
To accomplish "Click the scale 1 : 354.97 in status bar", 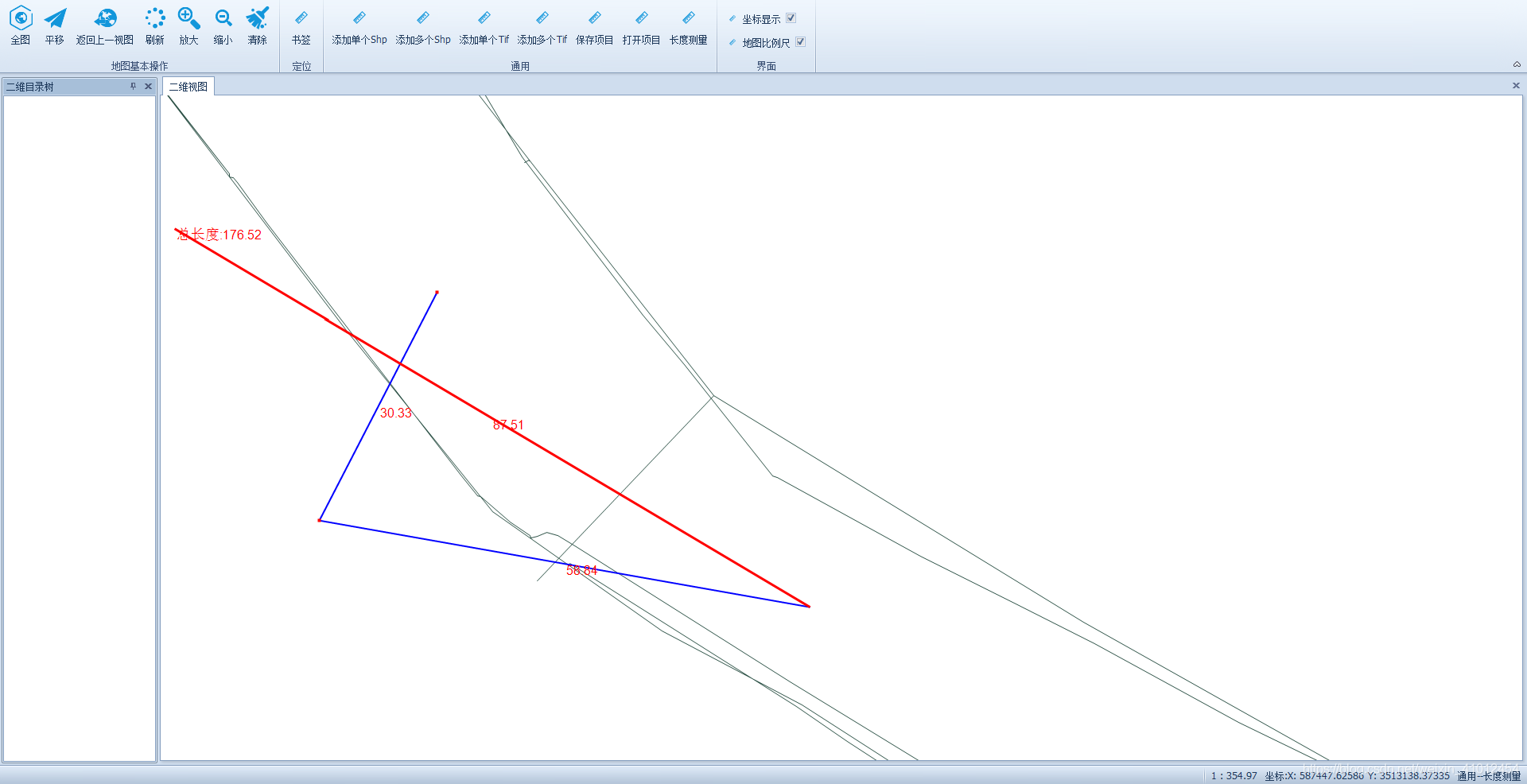I will coord(1234,776).
